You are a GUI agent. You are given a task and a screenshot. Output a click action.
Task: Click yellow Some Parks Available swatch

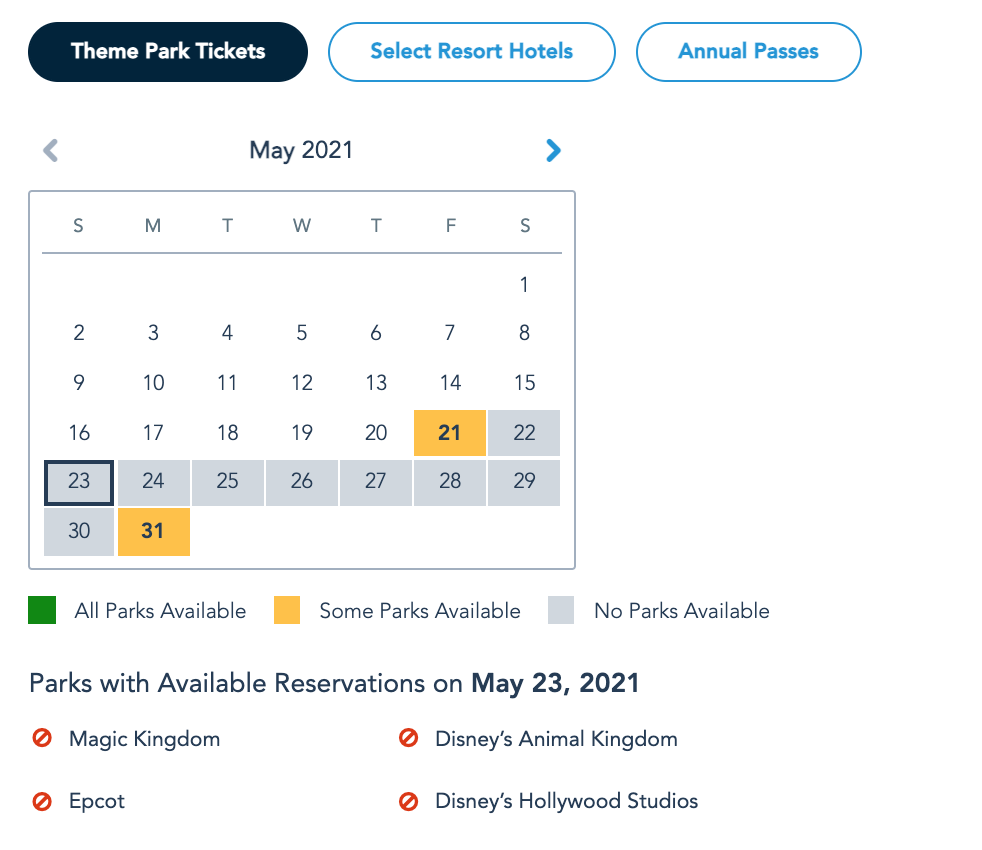pyautogui.click(x=287, y=610)
